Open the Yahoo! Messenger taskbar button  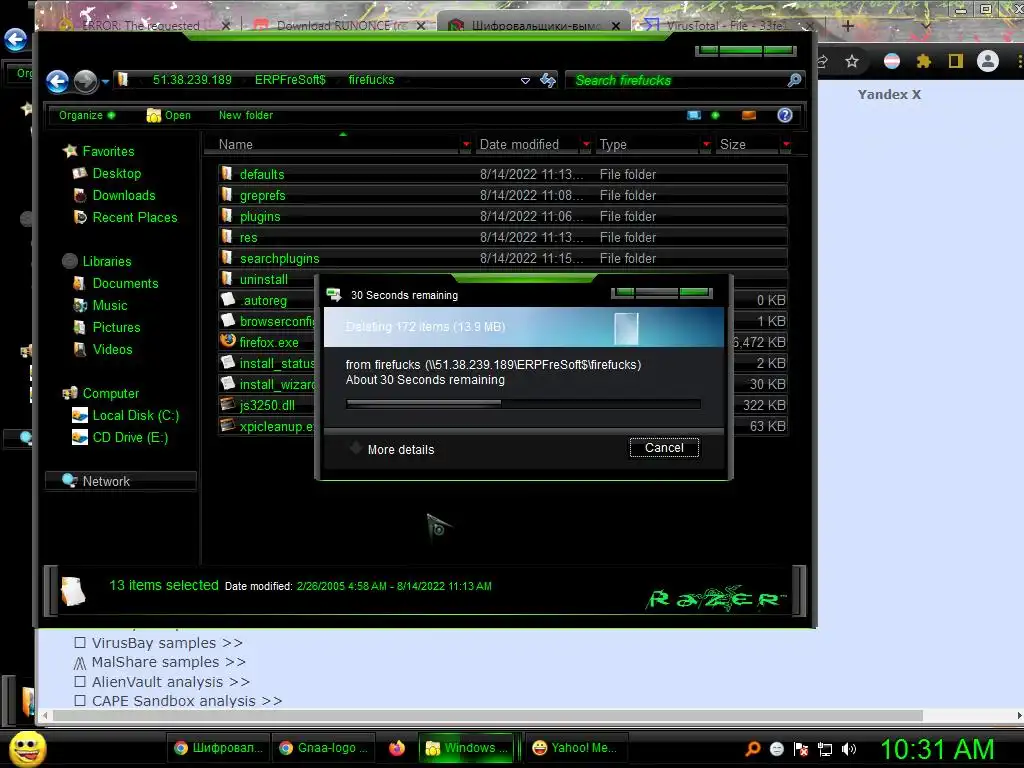point(575,748)
